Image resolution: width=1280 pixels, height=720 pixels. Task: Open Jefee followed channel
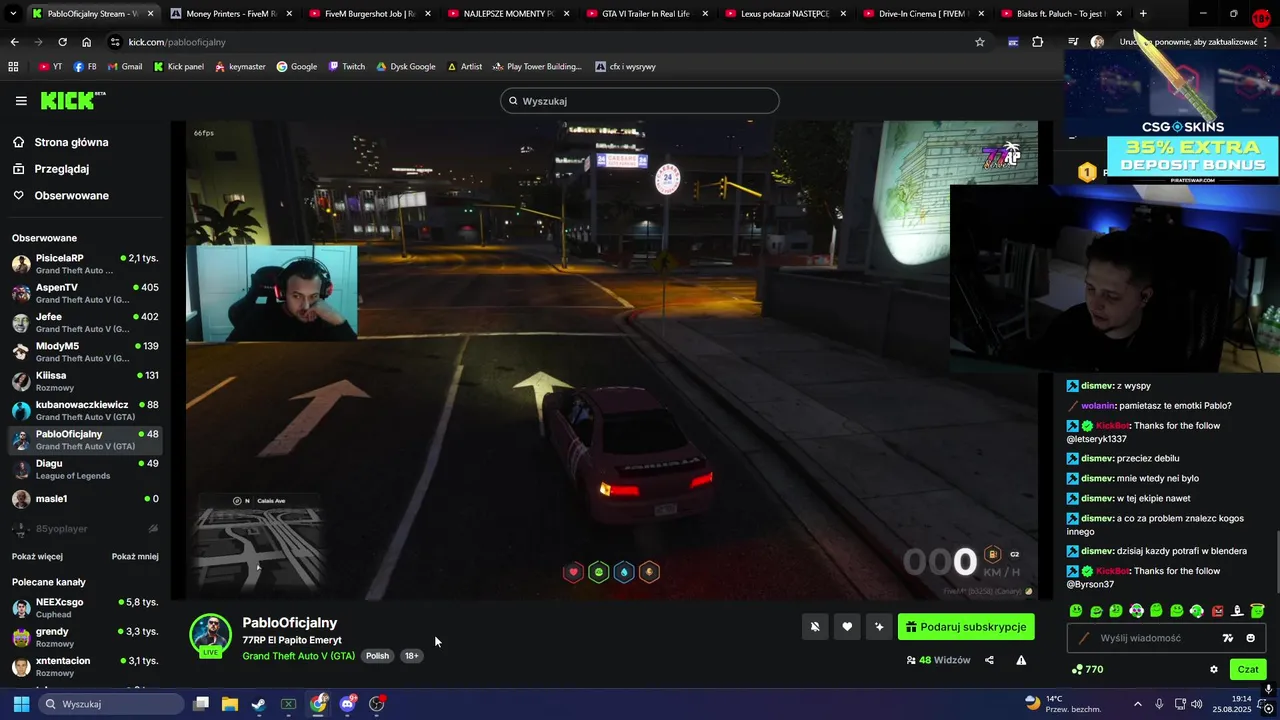(85, 322)
